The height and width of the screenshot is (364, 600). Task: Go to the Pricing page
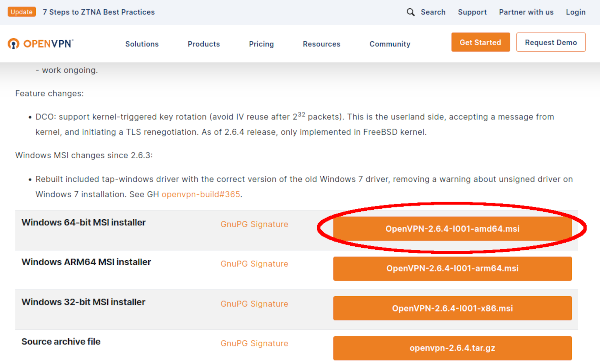tap(261, 44)
